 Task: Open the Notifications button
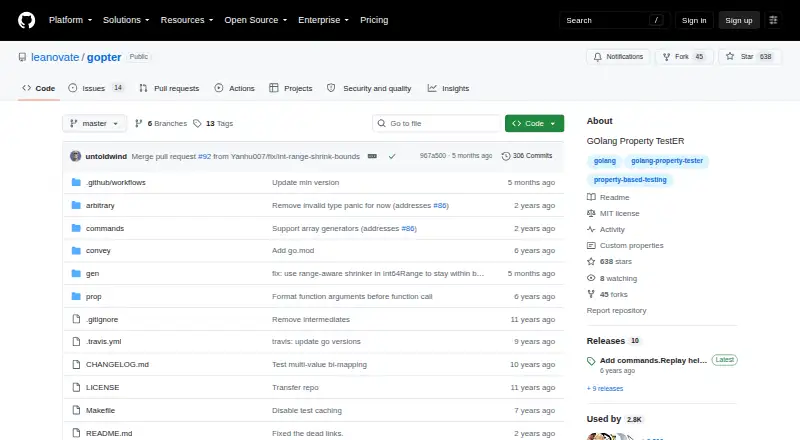point(618,57)
